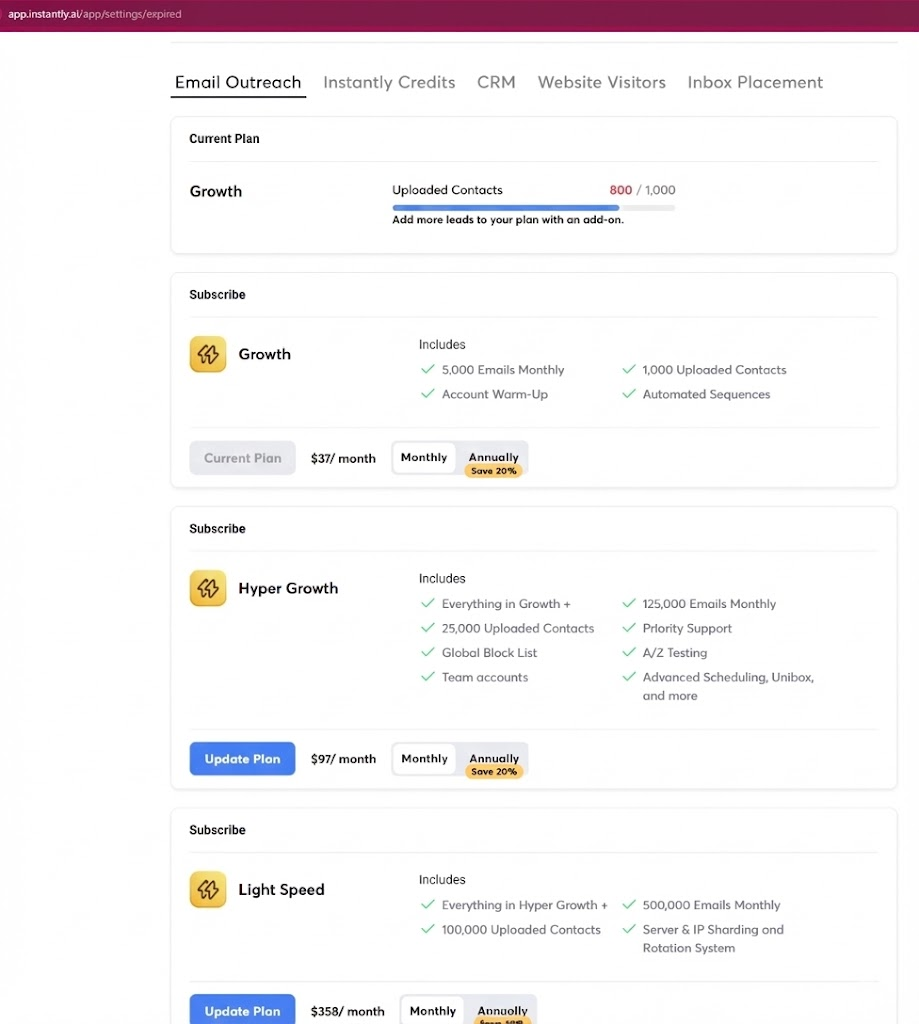The width and height of the screenshot is (919, 1024).
Task: Click '125,000 Emails Monthly' feature text
Action: tap(709, 604)
